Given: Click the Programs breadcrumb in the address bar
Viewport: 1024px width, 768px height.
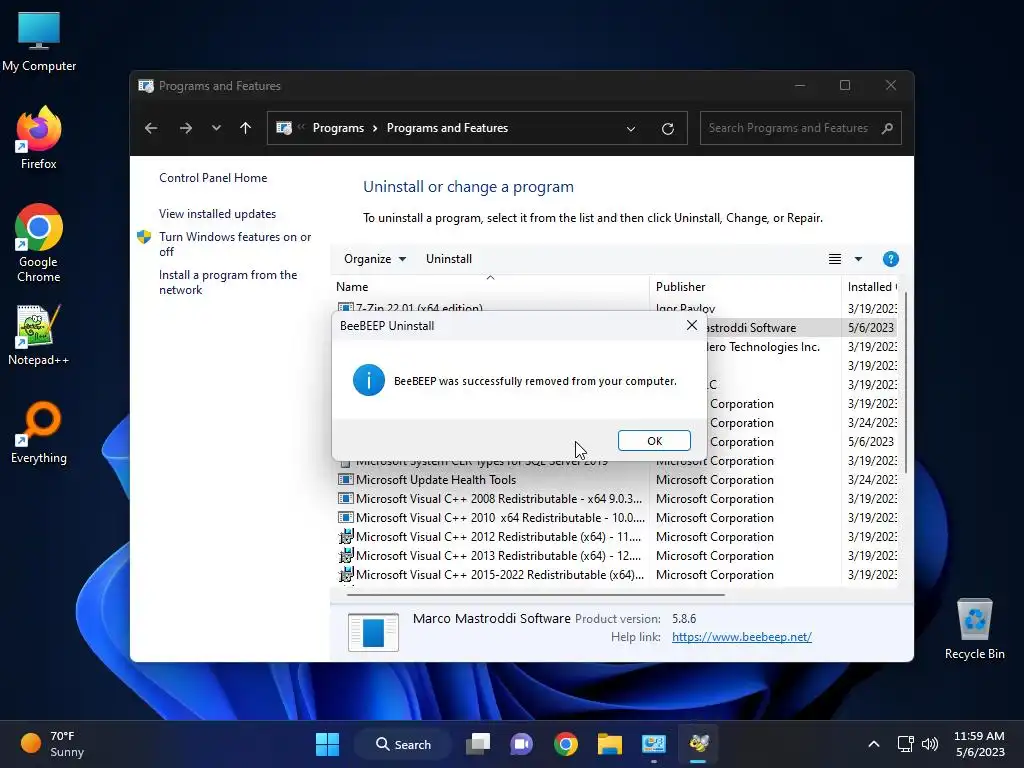Looking at the screenshot, I should [x=338, y=128].
